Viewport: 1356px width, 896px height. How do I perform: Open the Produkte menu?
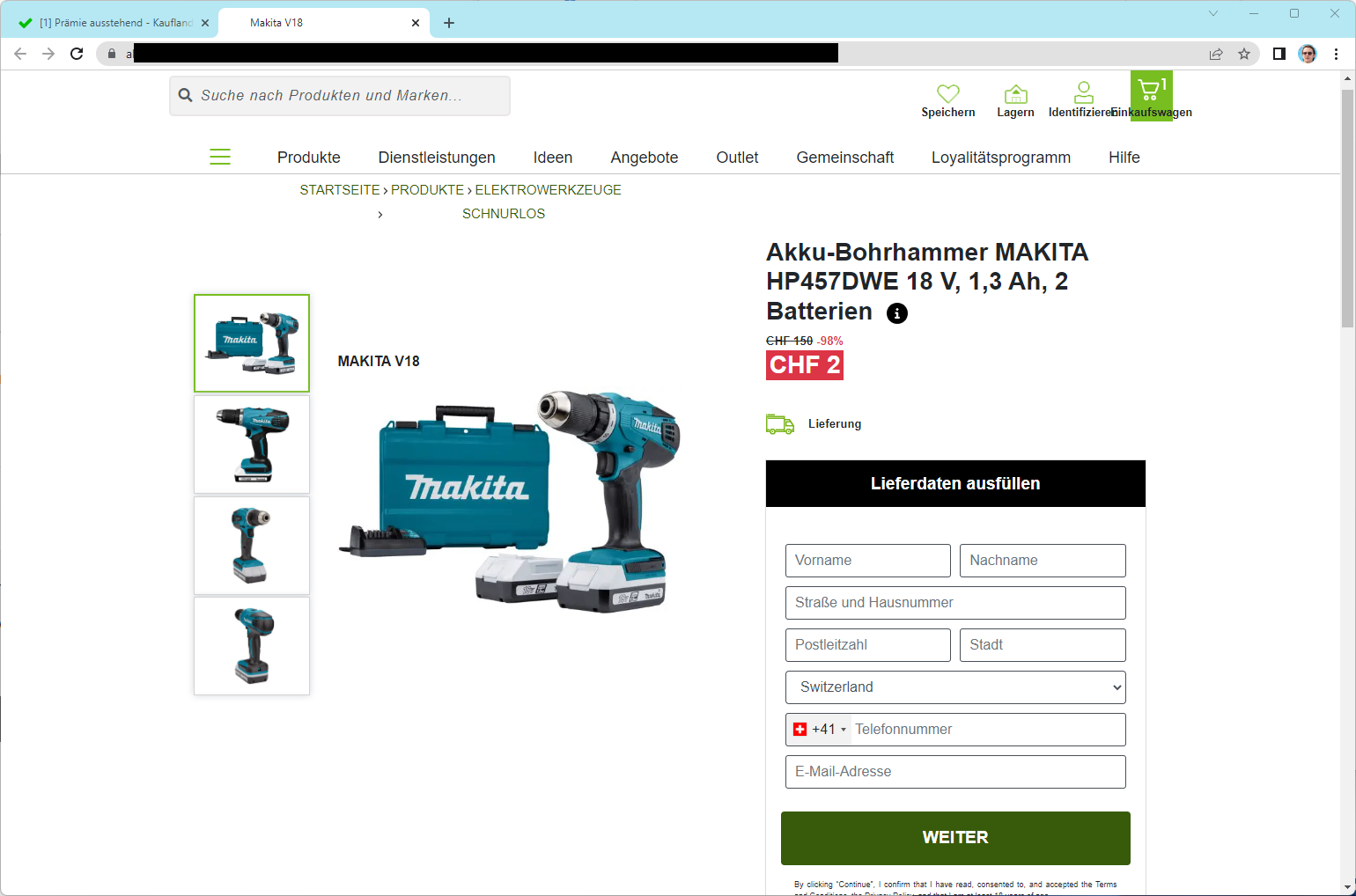click(309, 158)
